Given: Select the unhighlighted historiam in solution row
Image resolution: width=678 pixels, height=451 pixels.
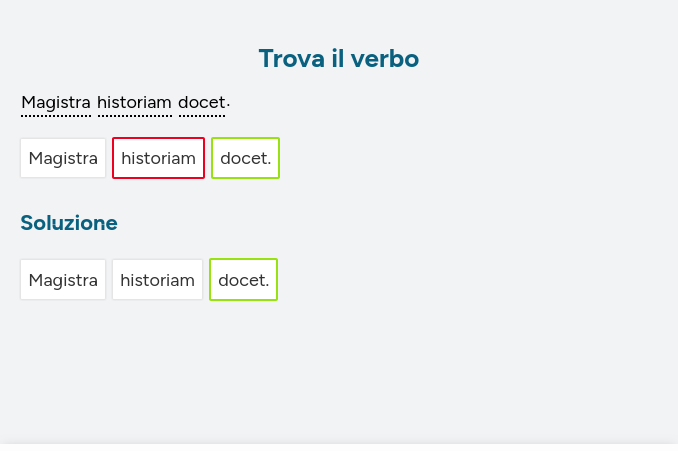Looking at the screenshot, I should pos(157,280).
